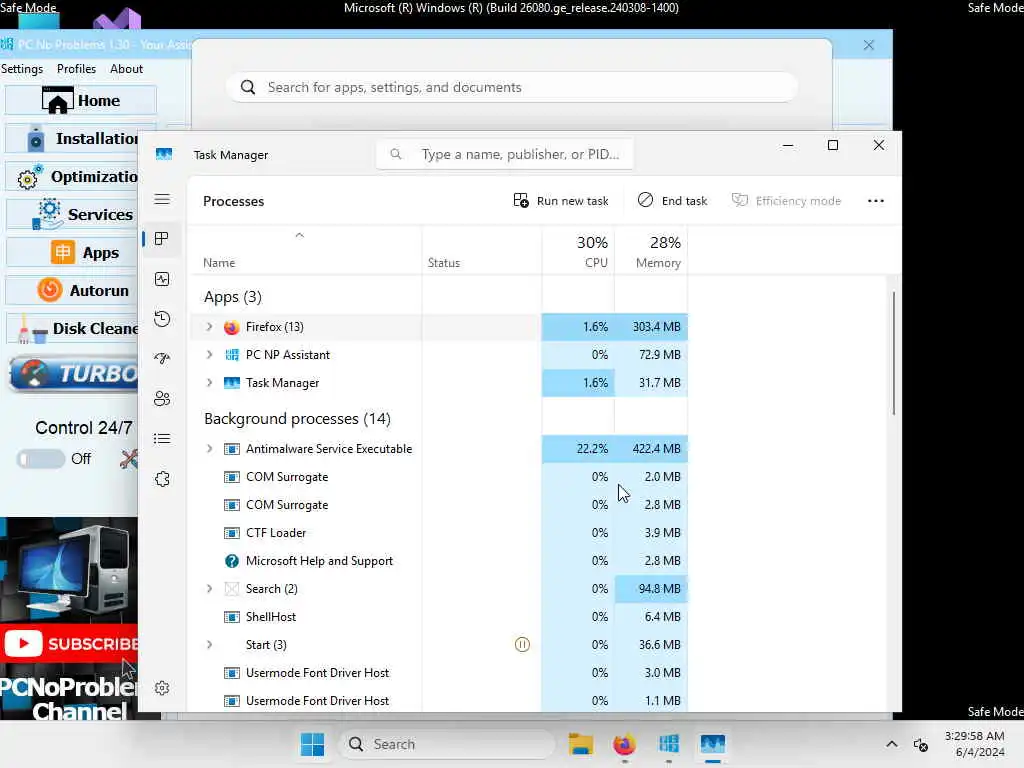Open Services page icon in Task Manager sidebar
The height and width of the screenshot is (768, 1024).
162,479
